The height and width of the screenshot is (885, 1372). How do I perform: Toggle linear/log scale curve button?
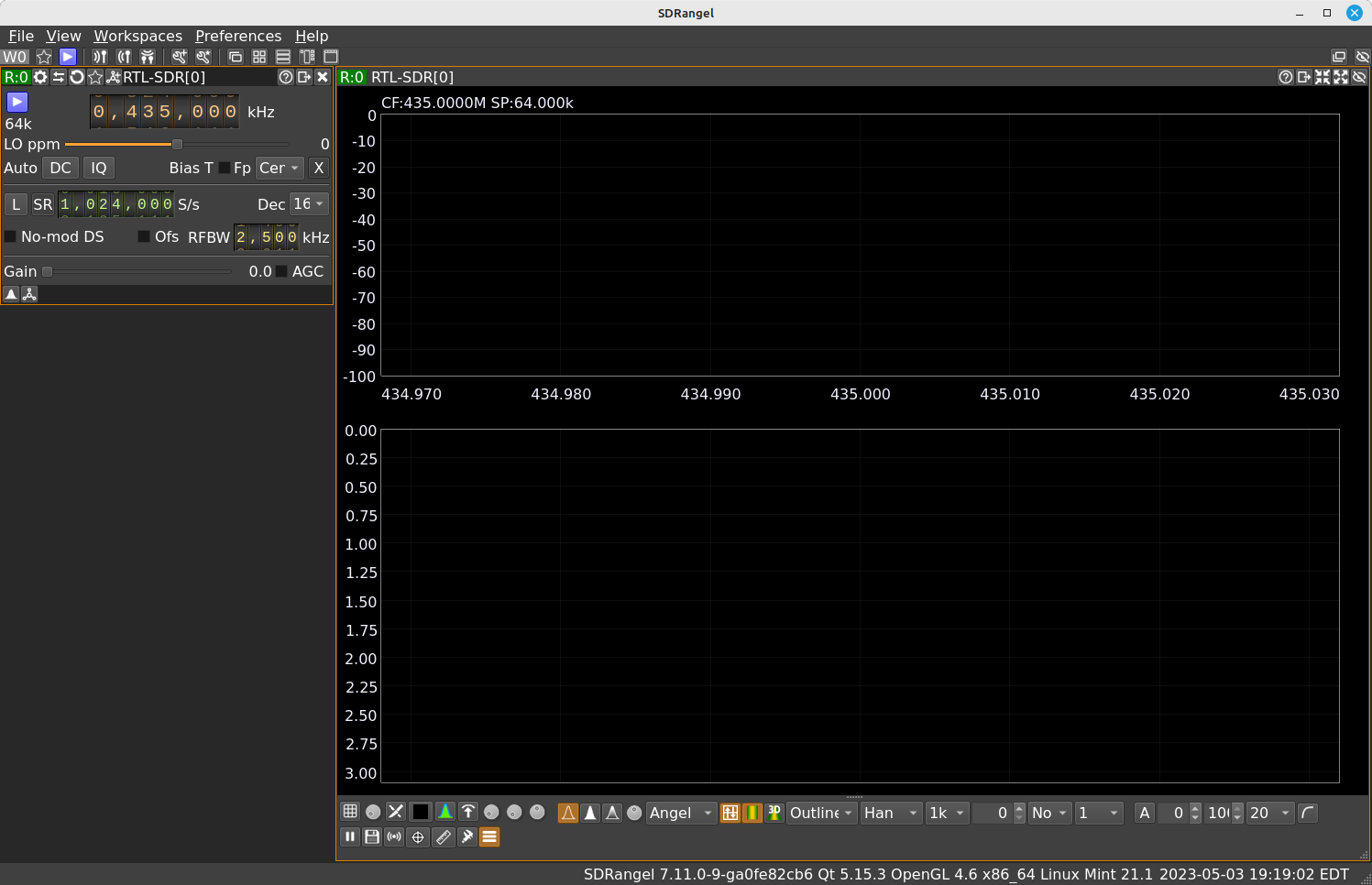point(1308,813)
